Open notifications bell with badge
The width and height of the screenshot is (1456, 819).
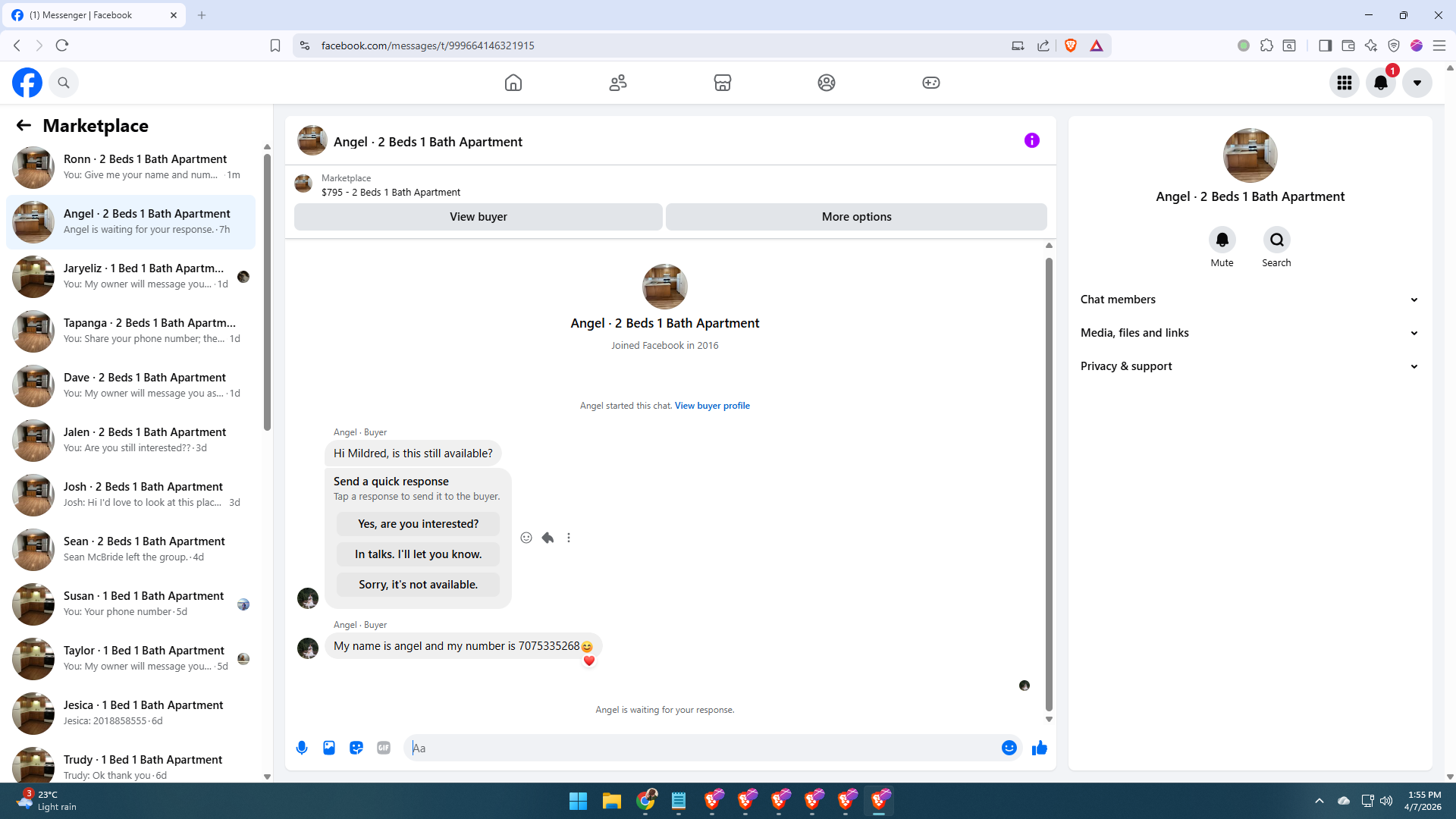pos(1381,83)
